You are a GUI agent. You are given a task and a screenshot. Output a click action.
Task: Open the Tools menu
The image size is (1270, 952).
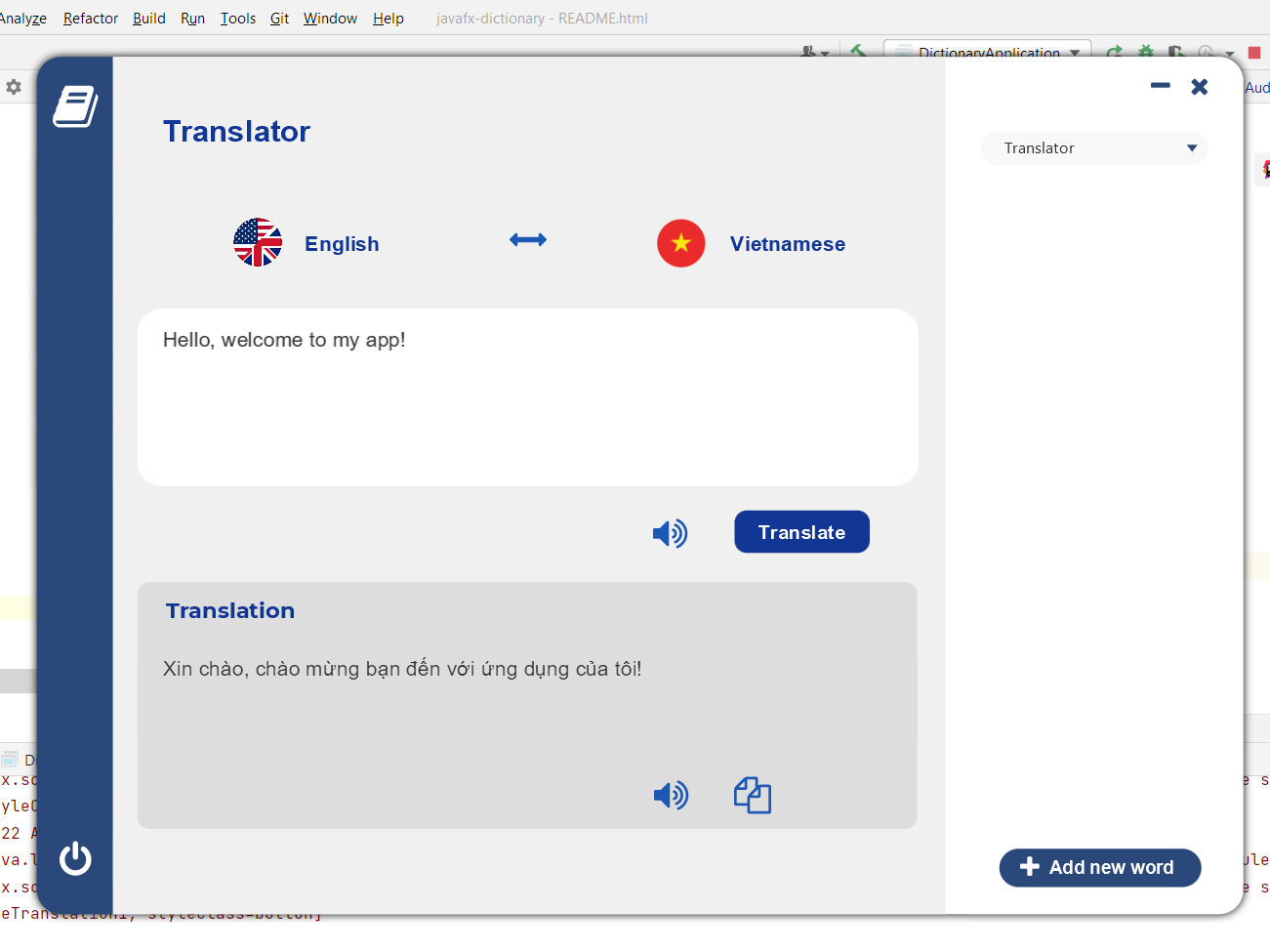point(238,19)
